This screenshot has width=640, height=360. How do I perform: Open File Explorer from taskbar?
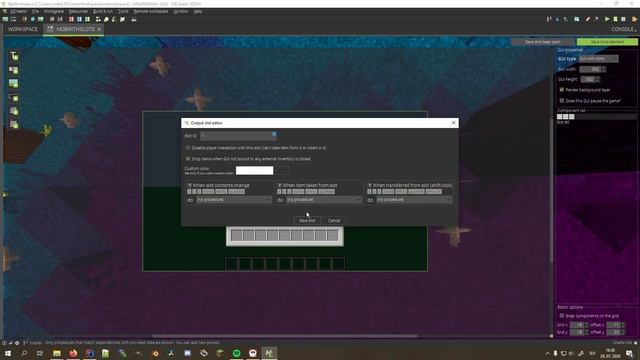57,353
